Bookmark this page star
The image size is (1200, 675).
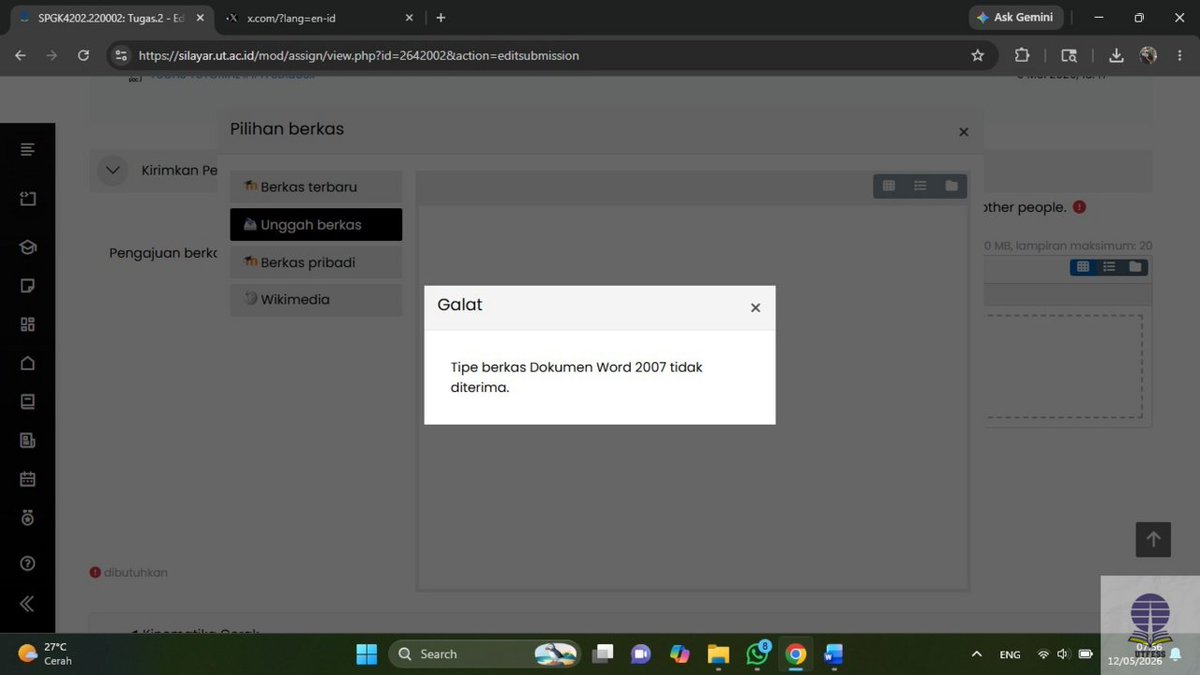pos(977,56)
